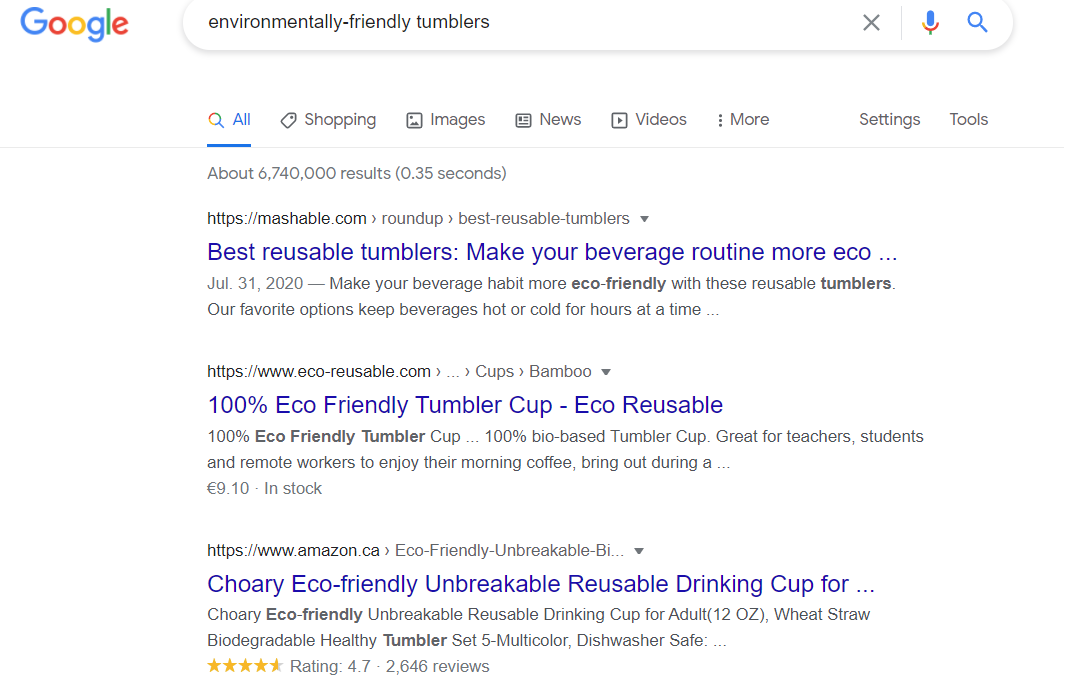Clear the search box with X icon

[871, 22]
